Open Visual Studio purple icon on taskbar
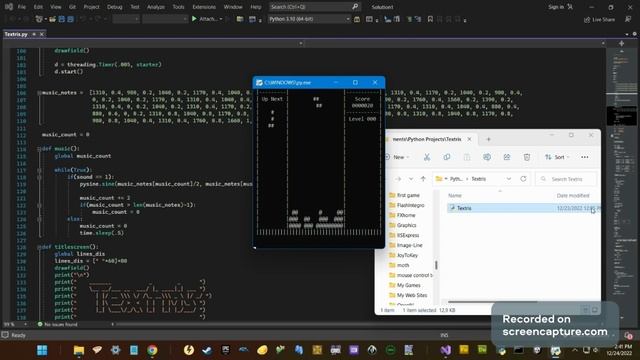The height and width of the screenshot is (360, 640). coord(446,350)
